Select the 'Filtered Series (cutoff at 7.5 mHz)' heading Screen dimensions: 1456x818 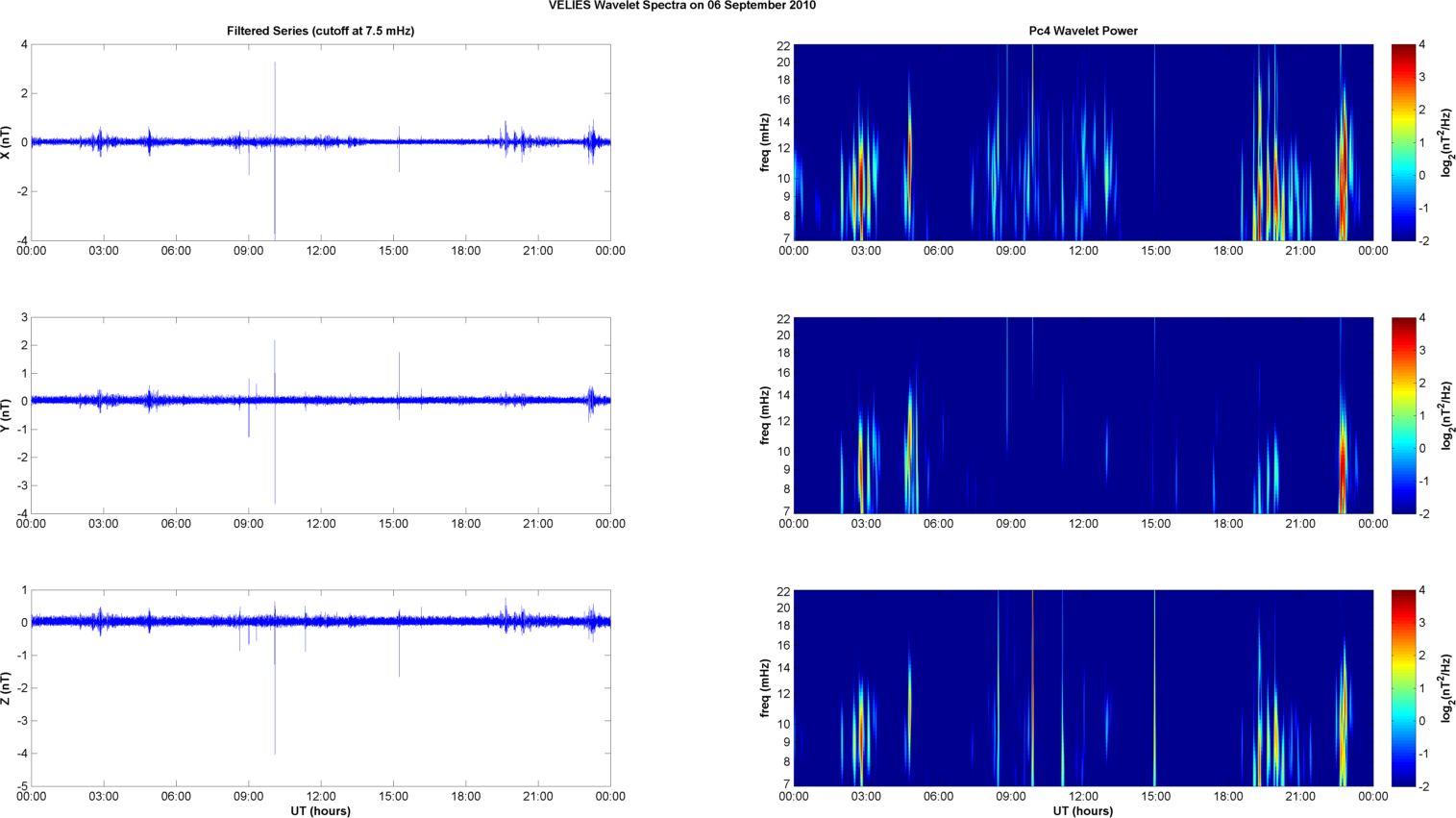[320, 31]
